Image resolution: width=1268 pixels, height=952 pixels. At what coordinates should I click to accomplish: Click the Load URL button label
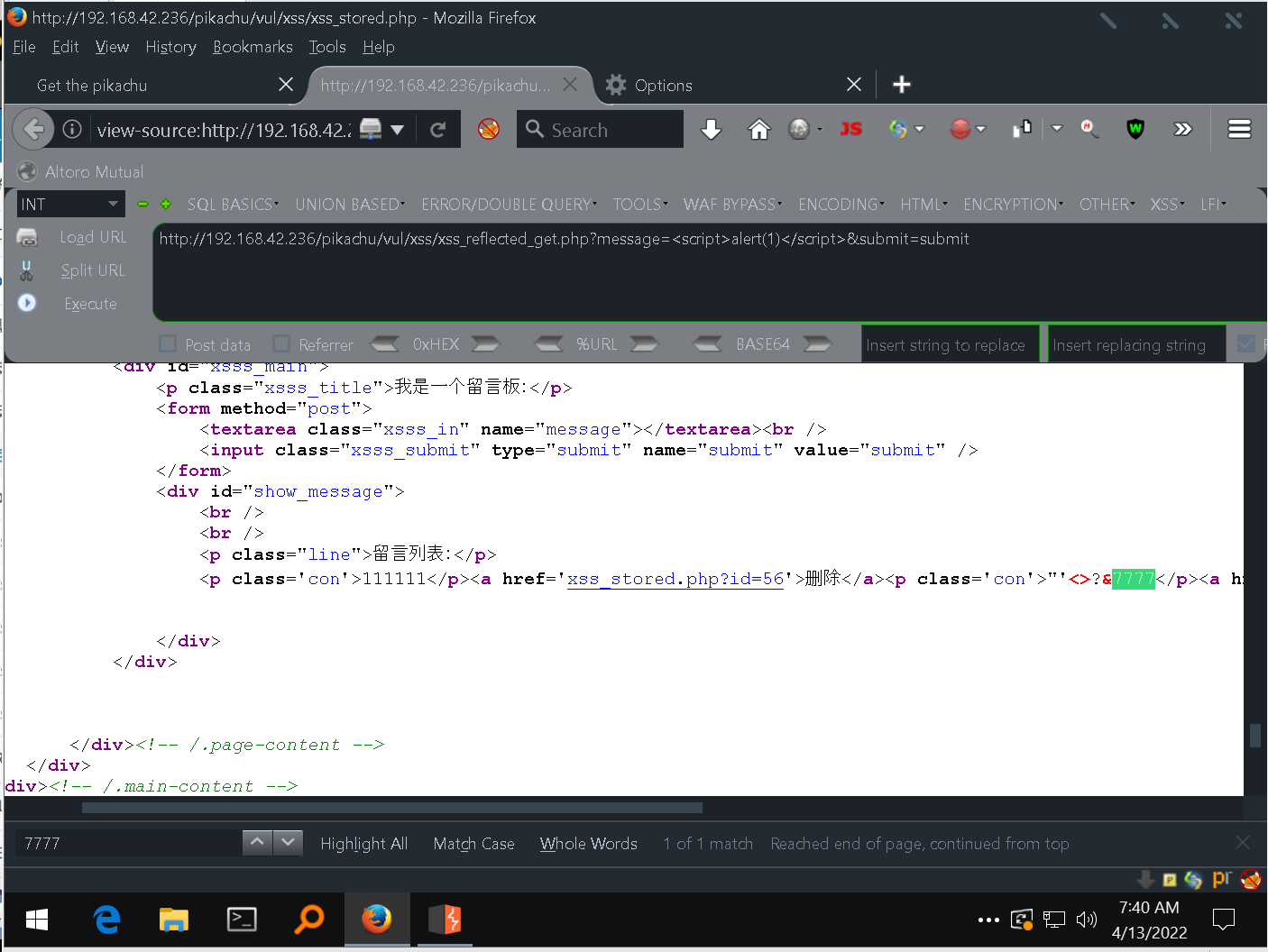[x=93, y=237]
